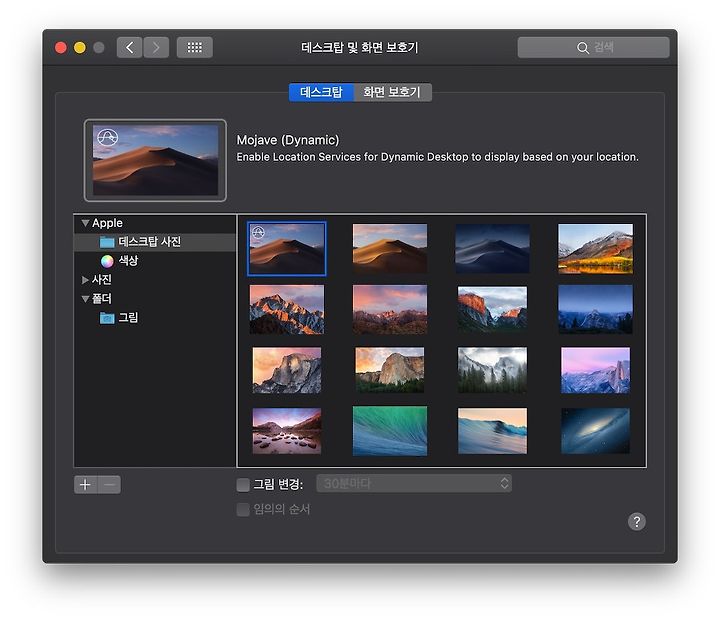Select Yosemite Half Dome sunset thumbnail
Image resolution: width=720 pixels, height=619 pixels.
pyautogui.click(x=287, y=370)
